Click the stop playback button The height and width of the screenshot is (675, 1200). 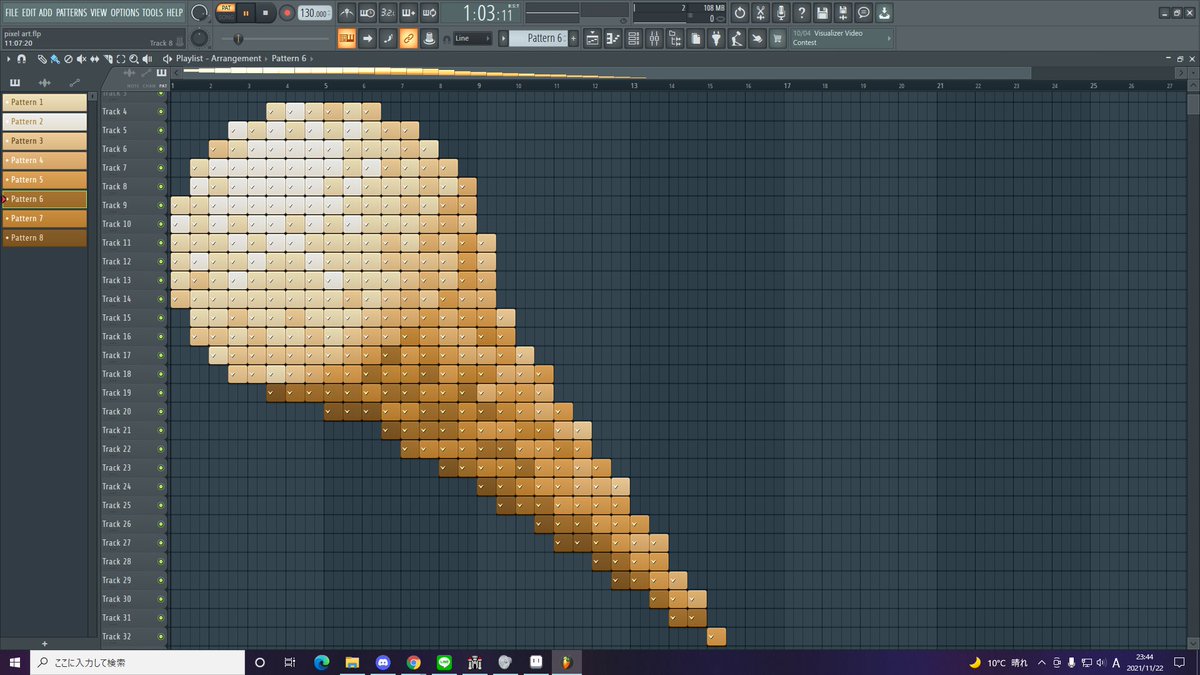[265, 13]
